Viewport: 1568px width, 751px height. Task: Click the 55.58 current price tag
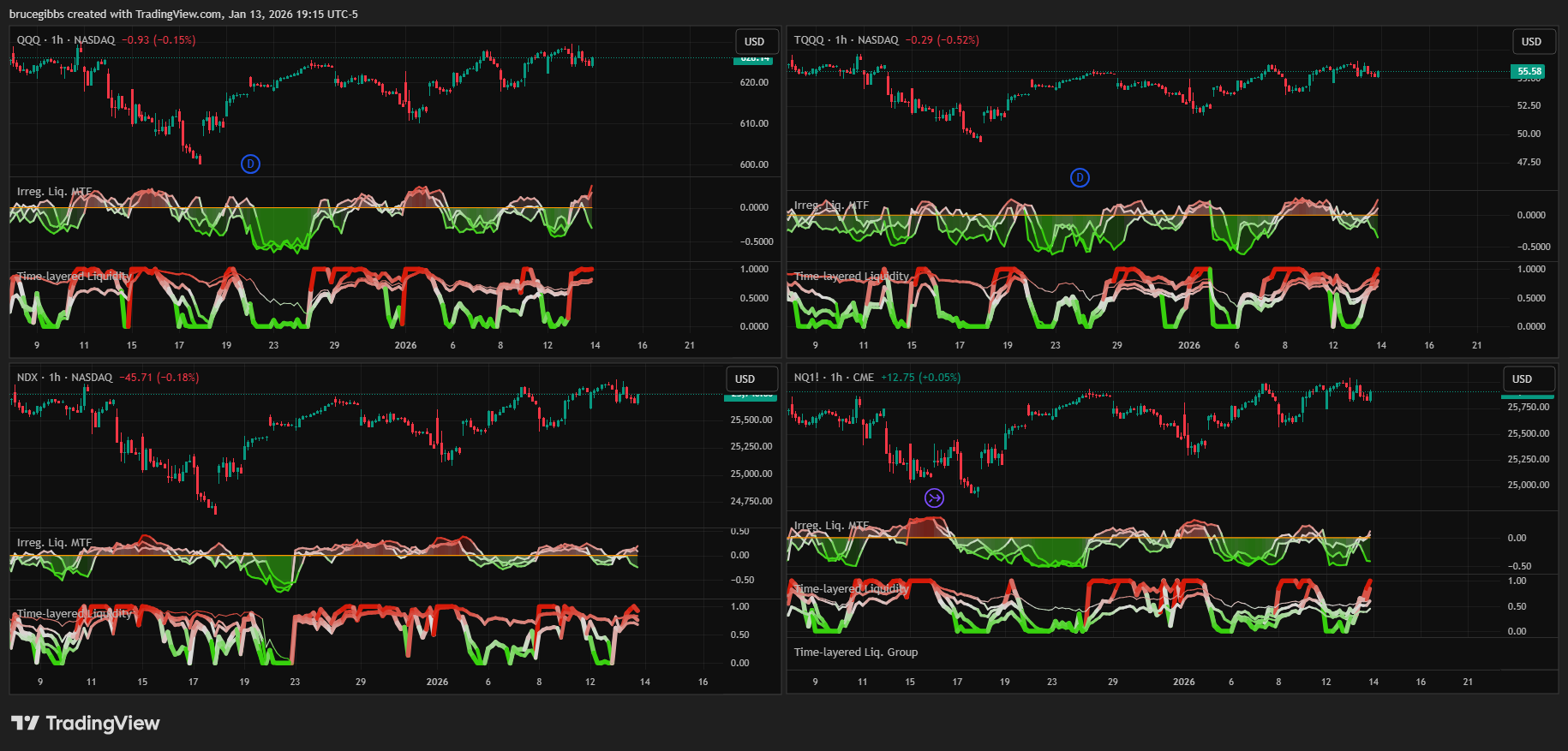[1529, 71]
